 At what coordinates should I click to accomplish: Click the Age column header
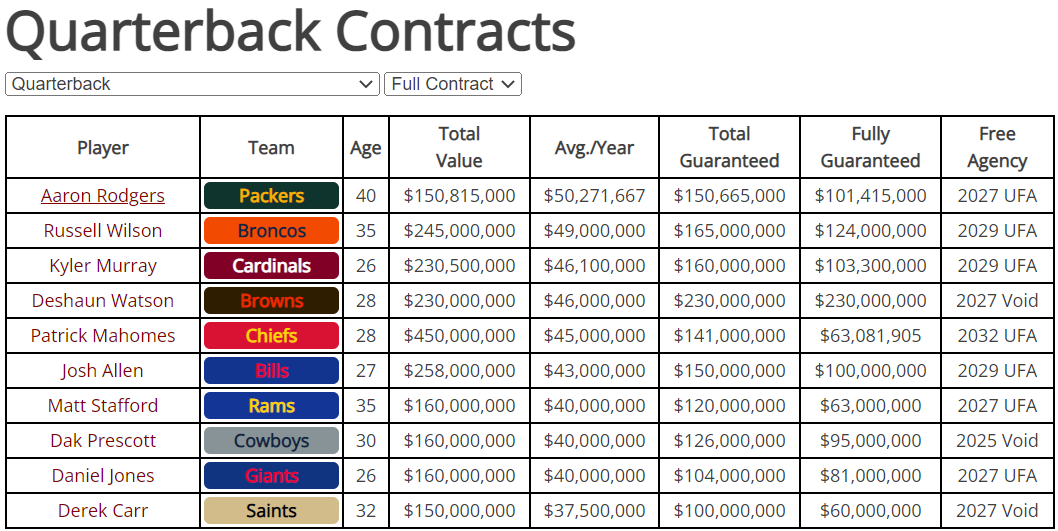[x=365, y=148]
